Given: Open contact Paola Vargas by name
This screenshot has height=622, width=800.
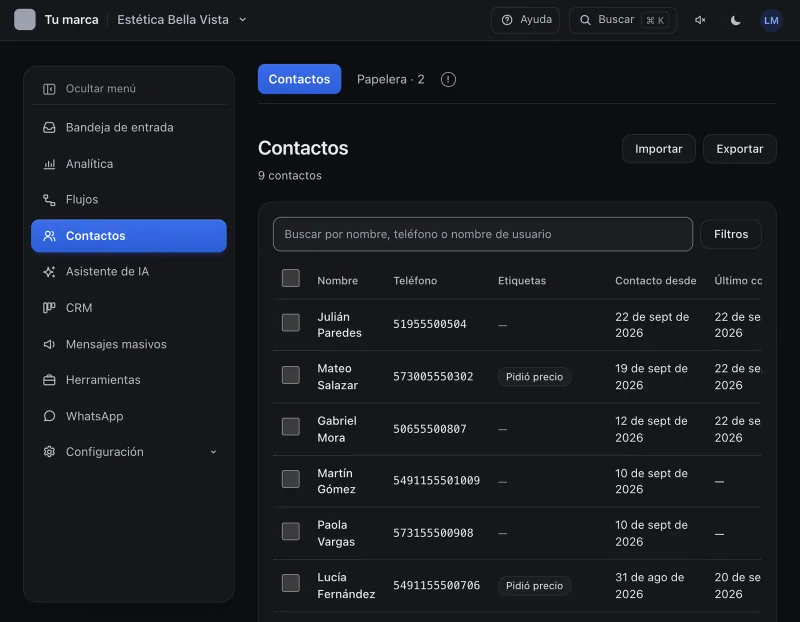Looking at the screenshot, I should tap(336, 533).
